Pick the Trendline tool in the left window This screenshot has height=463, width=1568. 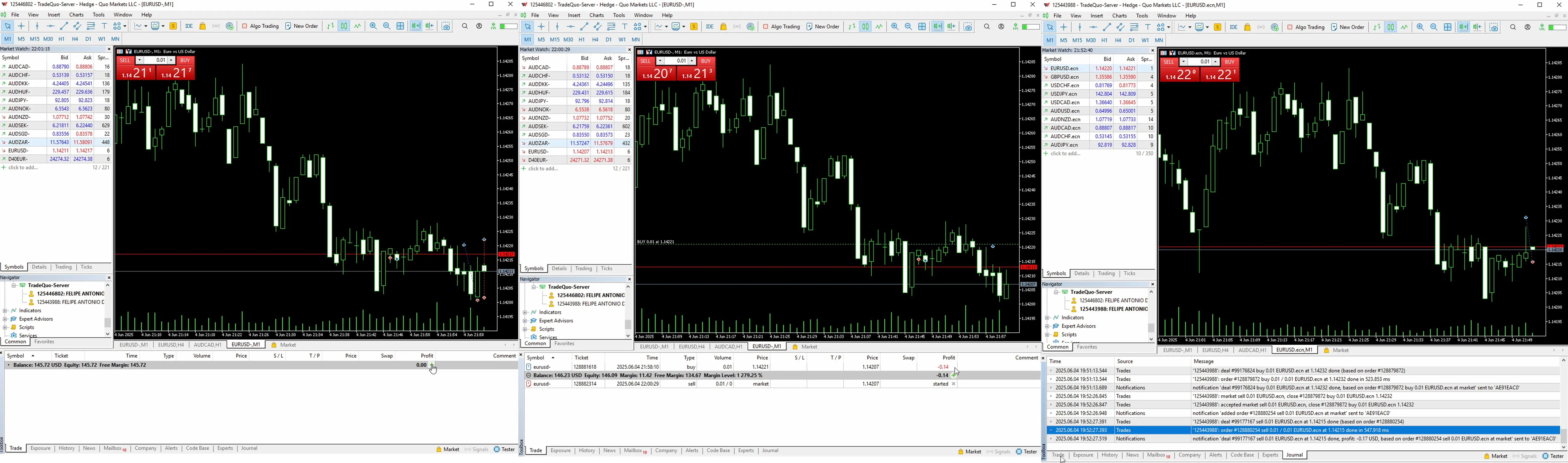point(64,26)
